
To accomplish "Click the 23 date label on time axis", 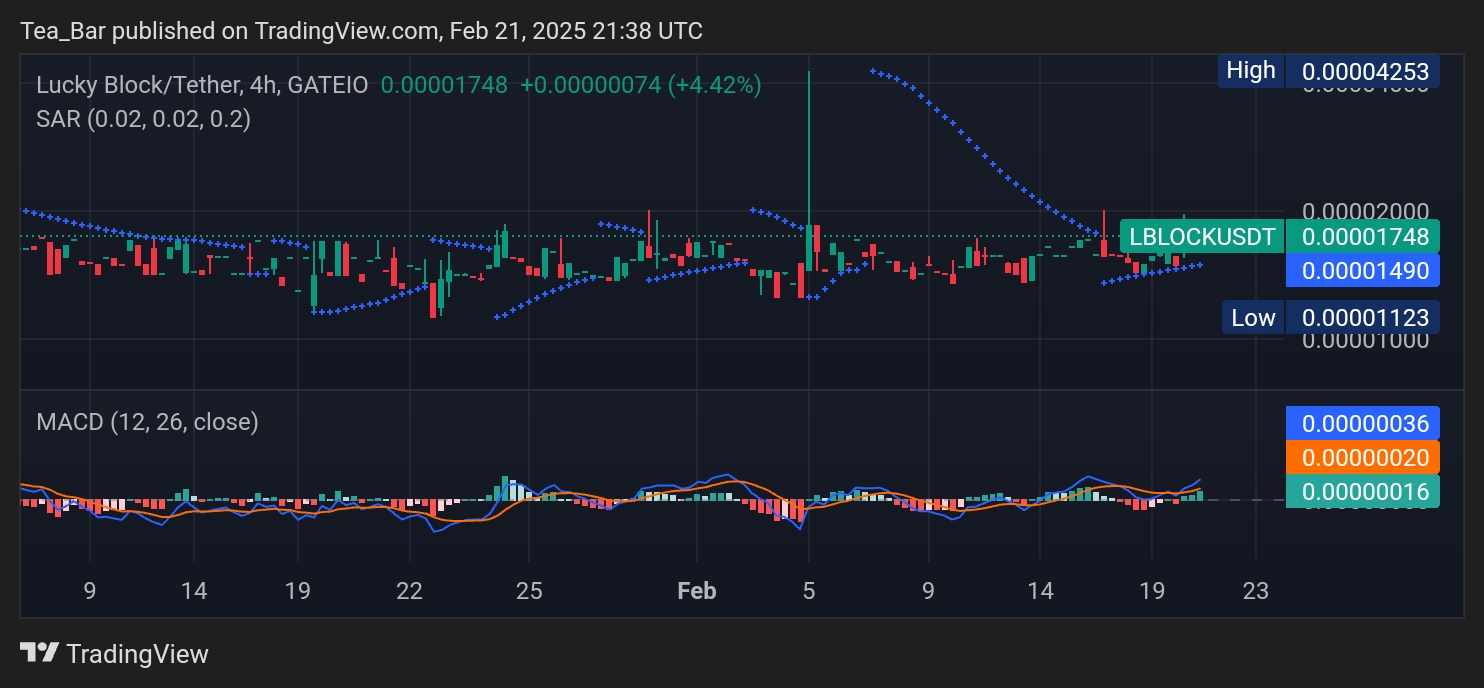I will pos(1255,591).
